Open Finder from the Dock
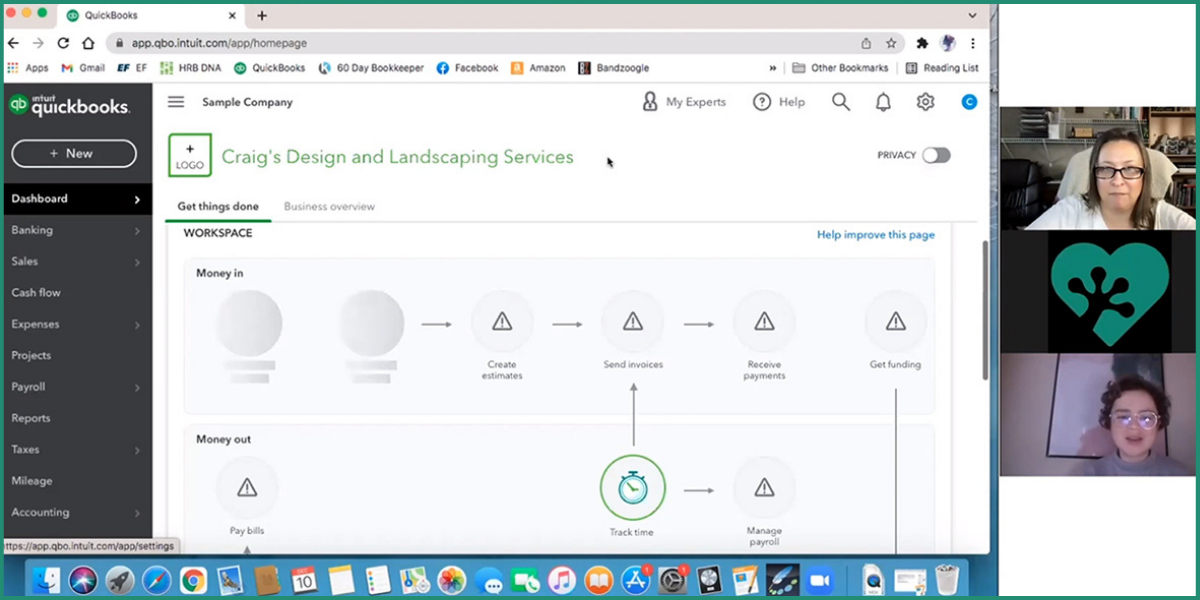This screenshot has width=1200, height=600. (x=46, y=580)
